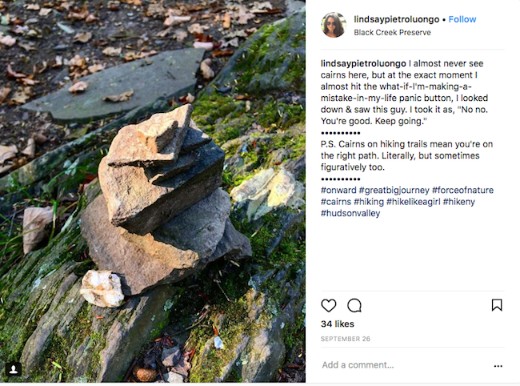Open #hiking hashtag
The height and width of the screenshot is (386, 520).
pyautogui.click(x=369, y=202)
